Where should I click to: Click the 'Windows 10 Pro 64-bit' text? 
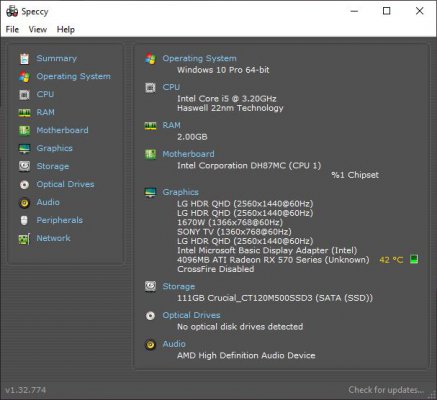[x=223, y=70]
